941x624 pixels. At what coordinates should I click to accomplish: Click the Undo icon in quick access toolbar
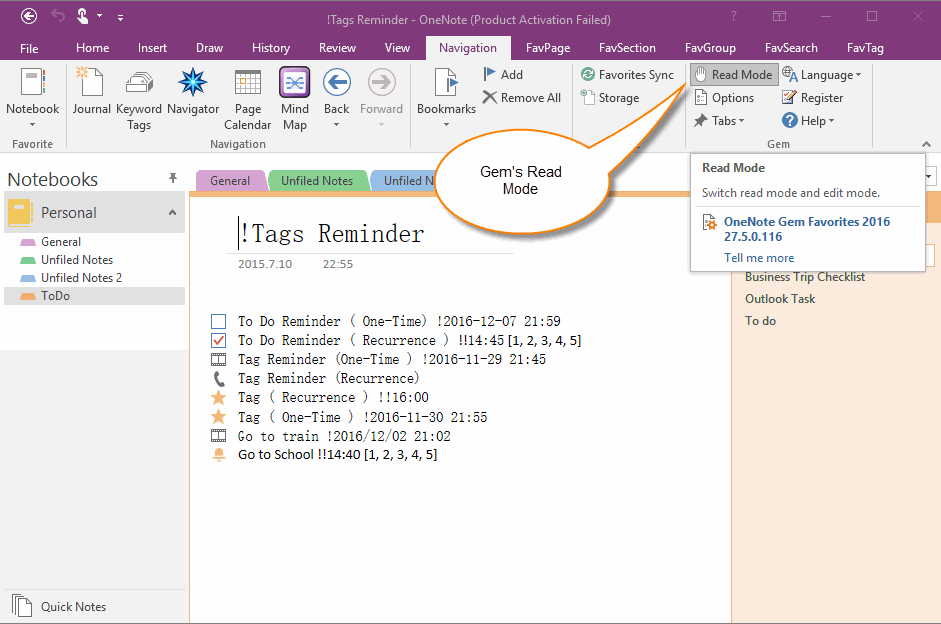click(58, 16)
